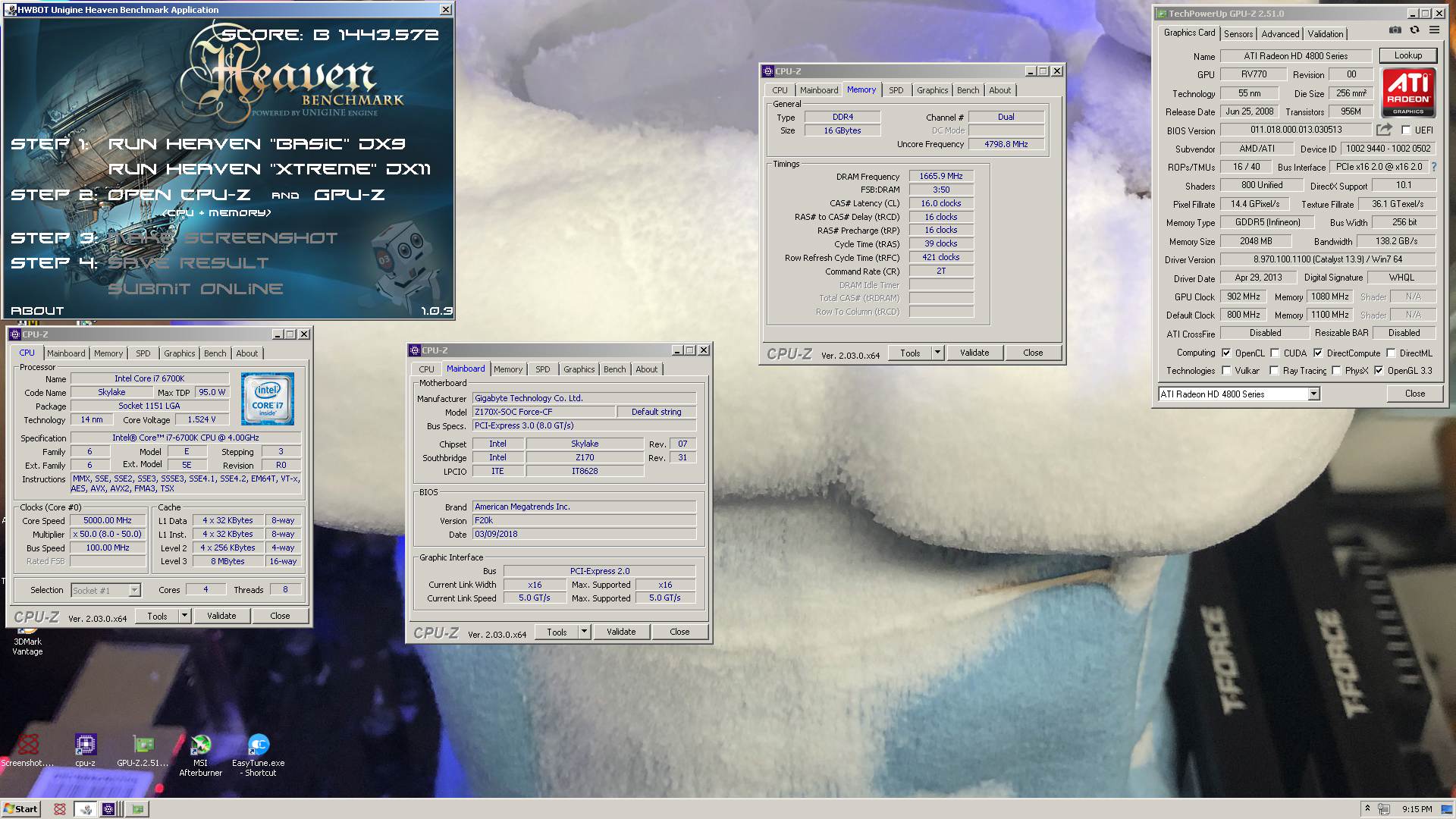Open the Socket #1 selection dropdown
1456x819 pixels.
pyautogui.click(x=106, y=590)
